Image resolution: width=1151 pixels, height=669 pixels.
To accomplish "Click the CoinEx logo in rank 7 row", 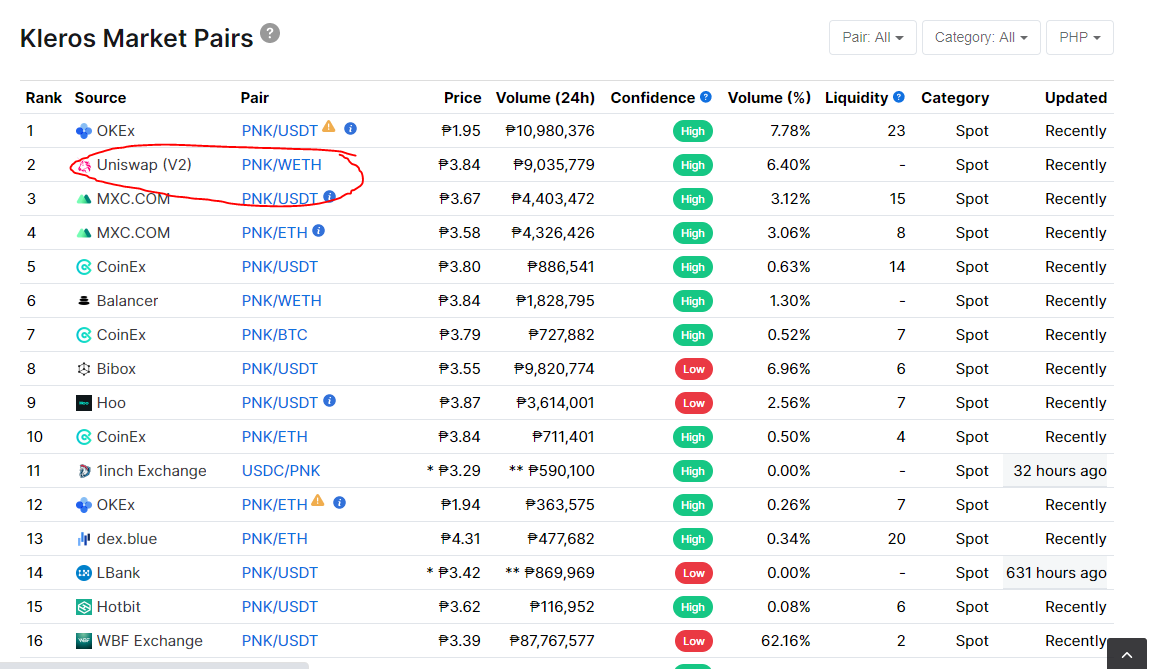I will pos(84,335).
